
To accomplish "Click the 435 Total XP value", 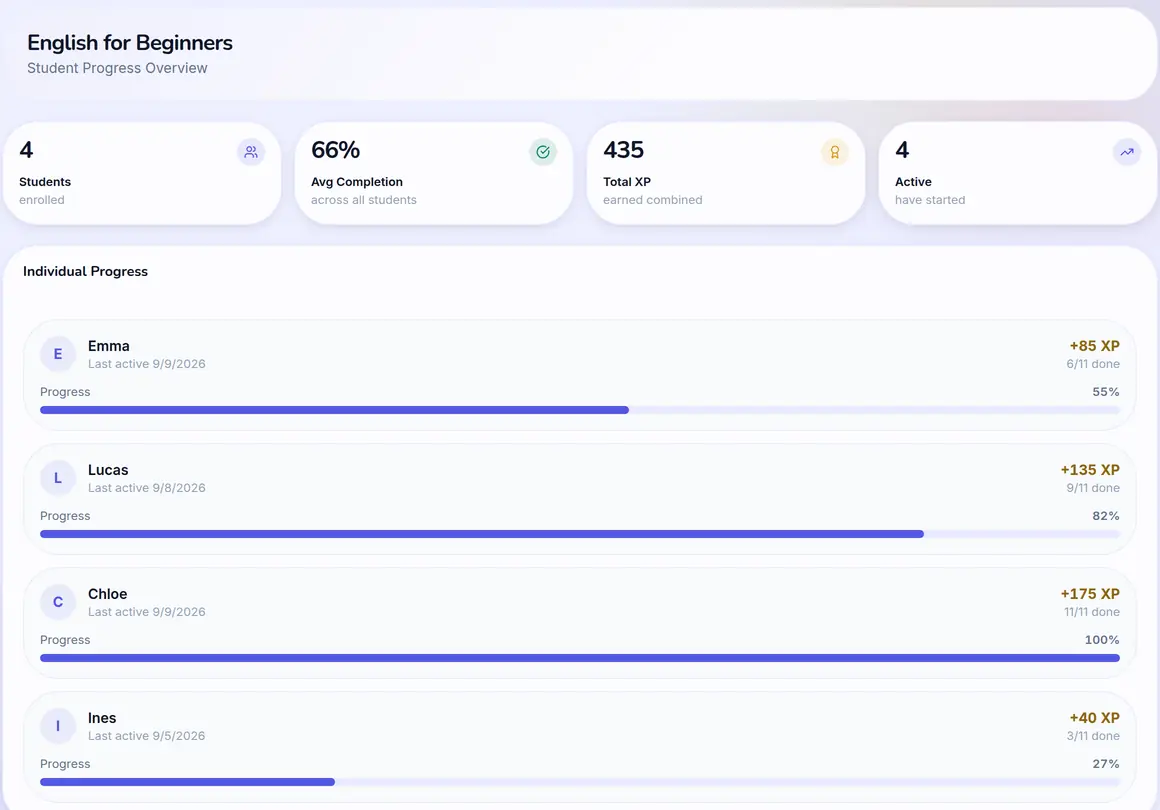I will click(x=624, y=150).
